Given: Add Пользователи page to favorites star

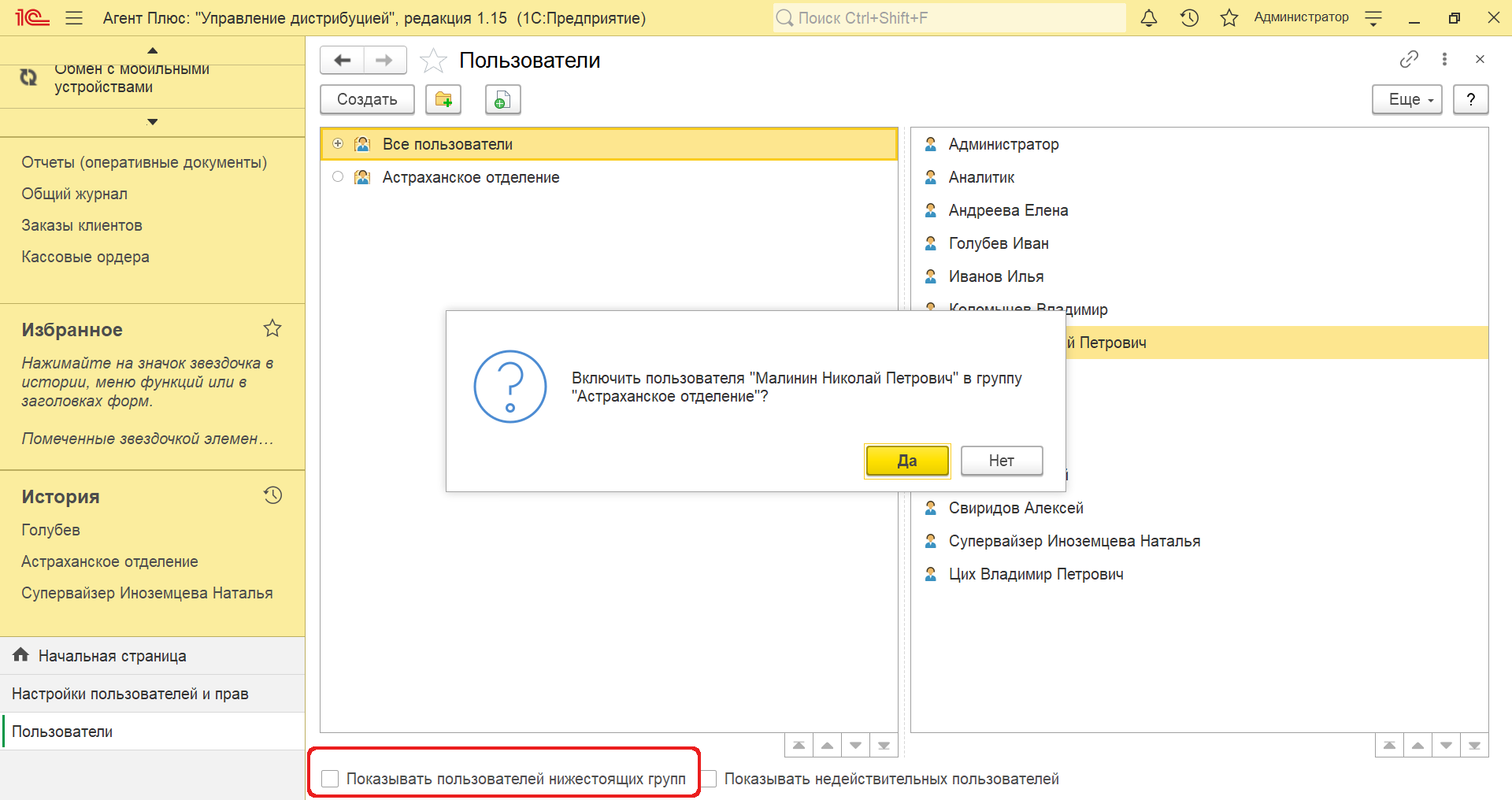Looking at the screenshot, I should point(433,61).
